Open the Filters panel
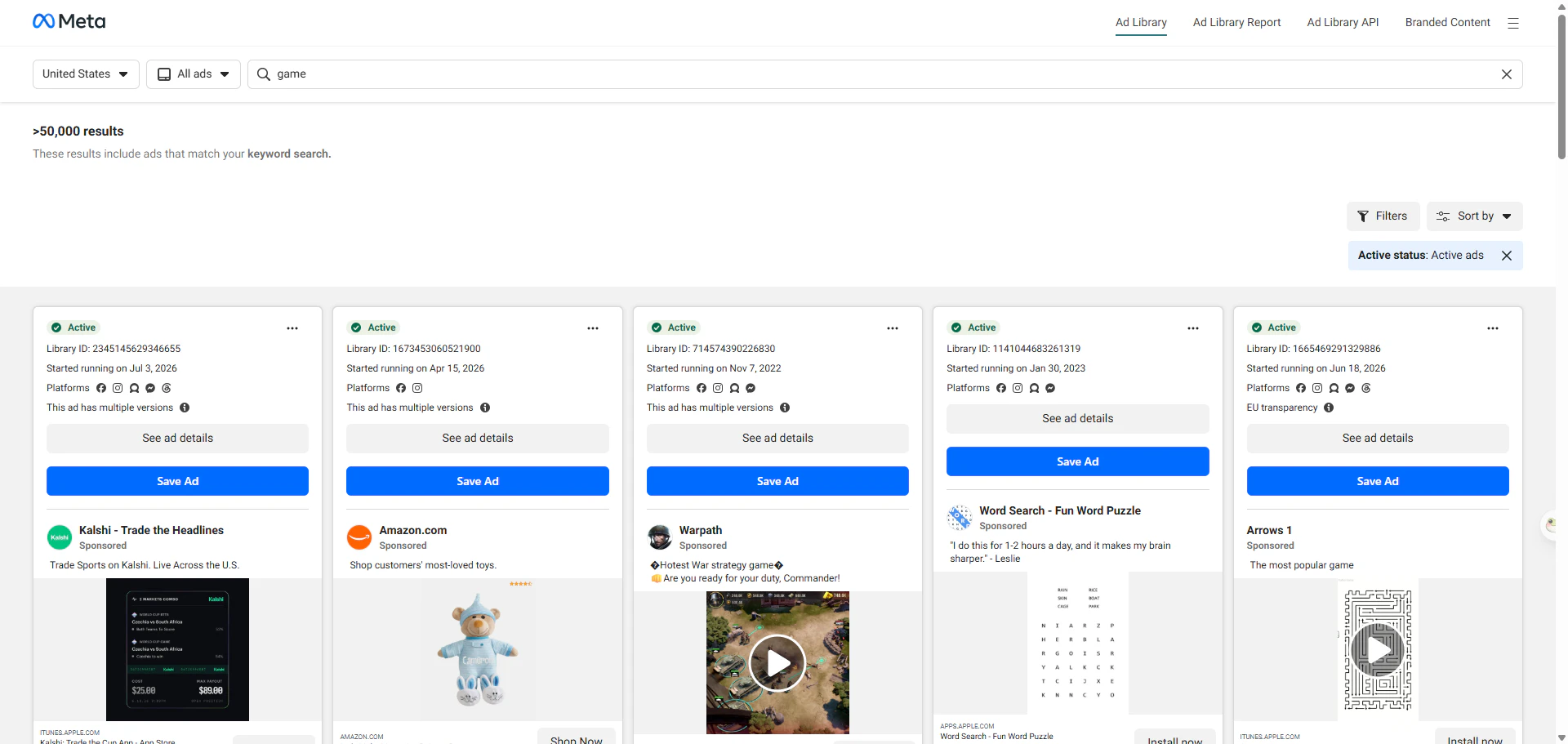The height and width of the screenshot is (744, 1568). coord(1383,216)
